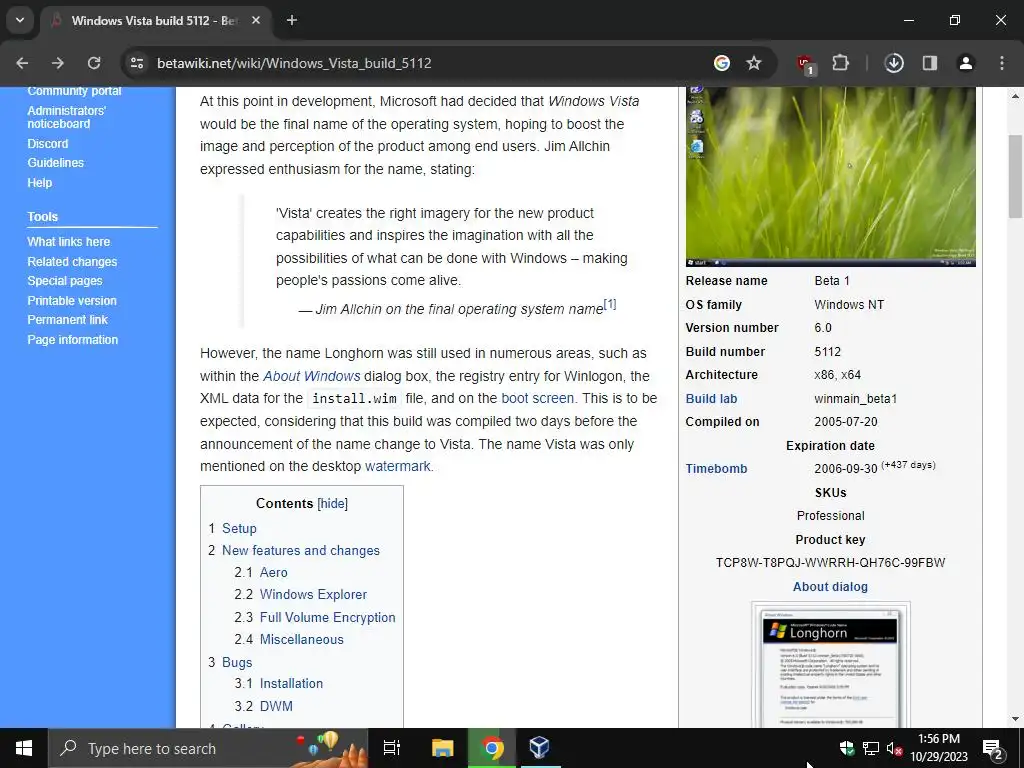Jump to DWM section
This screenshot has height=768, width=1024.
click(x=276, y=706)
